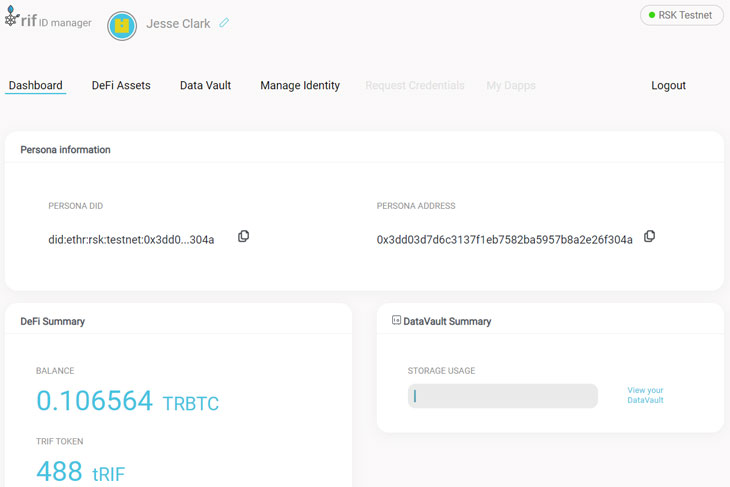Screen dimensions: 730x487
Task: Go to the Data Vault tab
Action: [205, 86]
